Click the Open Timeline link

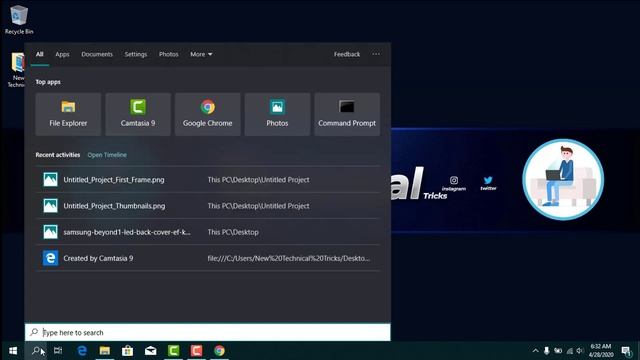pyautogui.click(x=107, y=155)
